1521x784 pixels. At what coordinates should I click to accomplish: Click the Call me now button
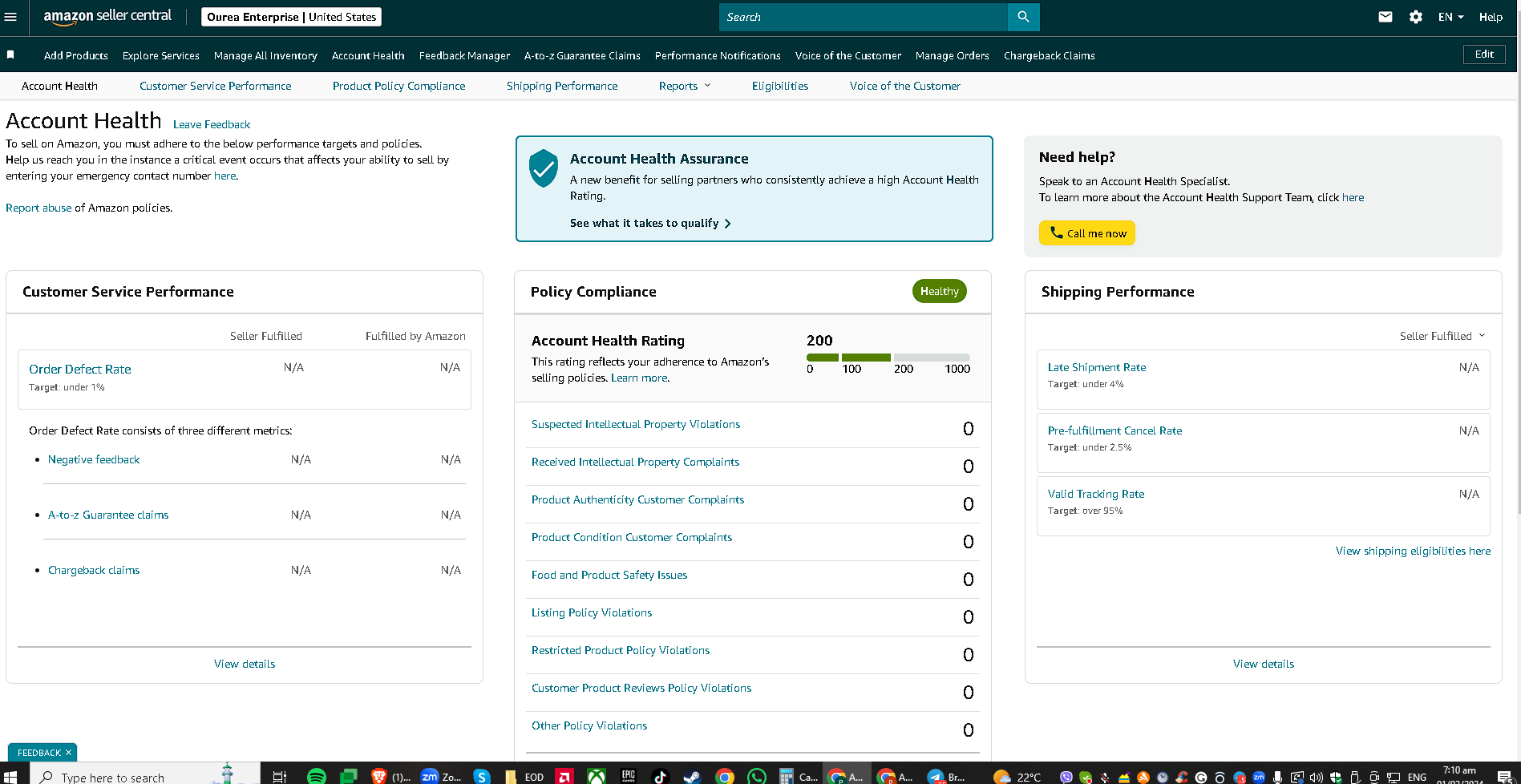click(1087, 233)
